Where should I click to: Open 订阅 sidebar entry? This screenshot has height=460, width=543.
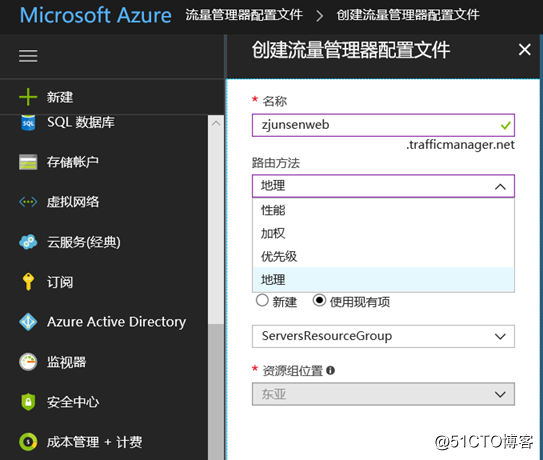(x=60, y=282)
